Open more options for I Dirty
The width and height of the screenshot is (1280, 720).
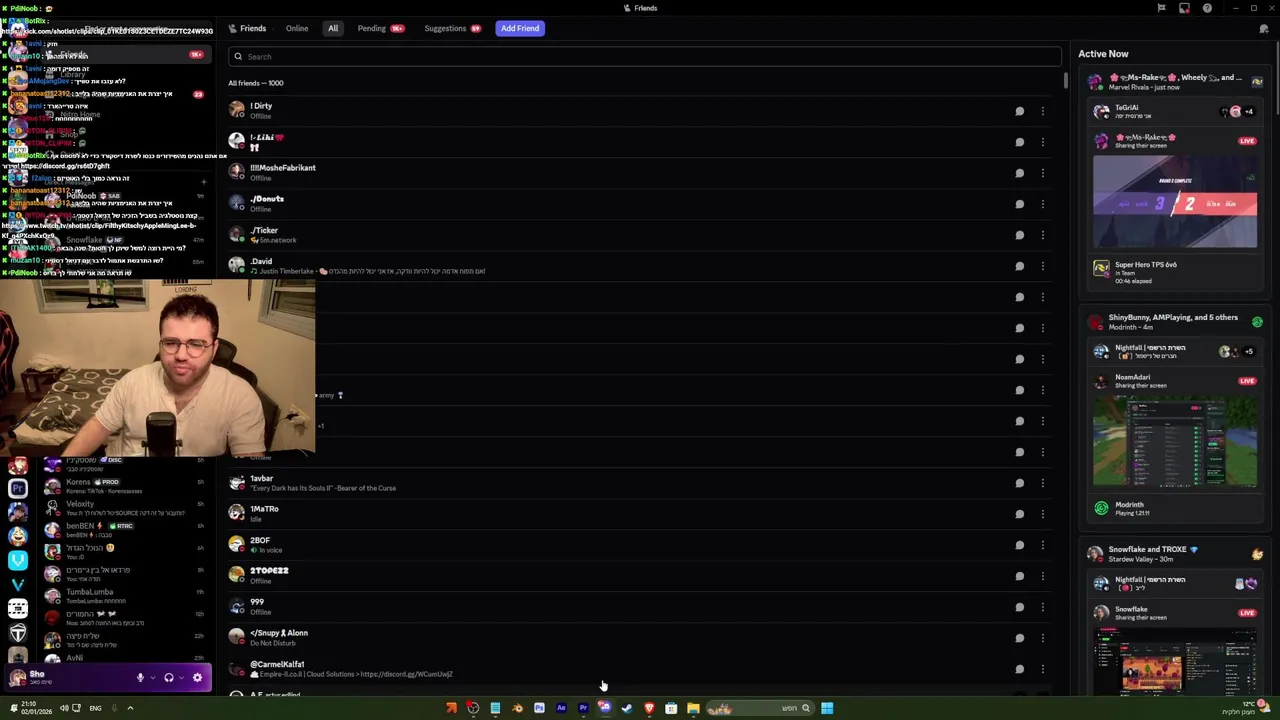click(x=1042, y=111)
